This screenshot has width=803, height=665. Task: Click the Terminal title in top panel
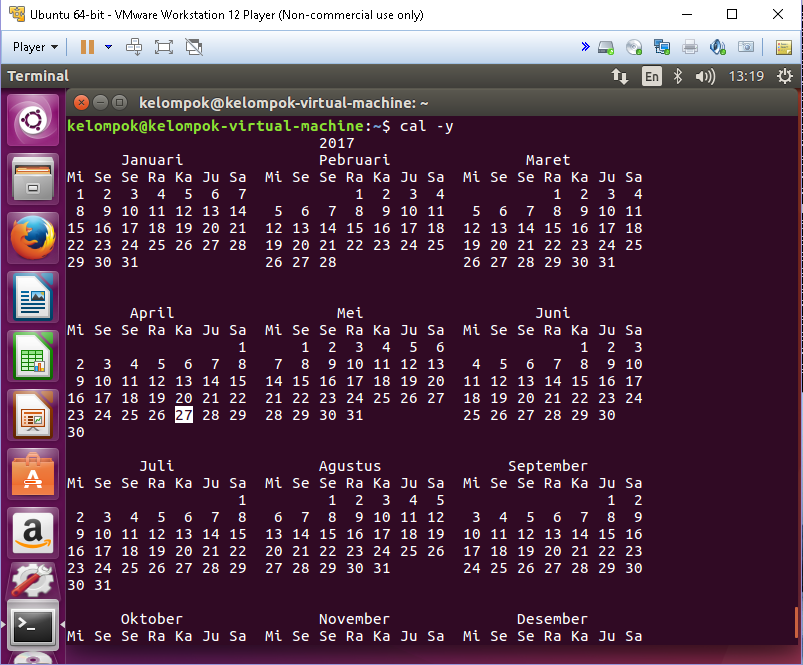pyautogui.click(x=38, y=76)
